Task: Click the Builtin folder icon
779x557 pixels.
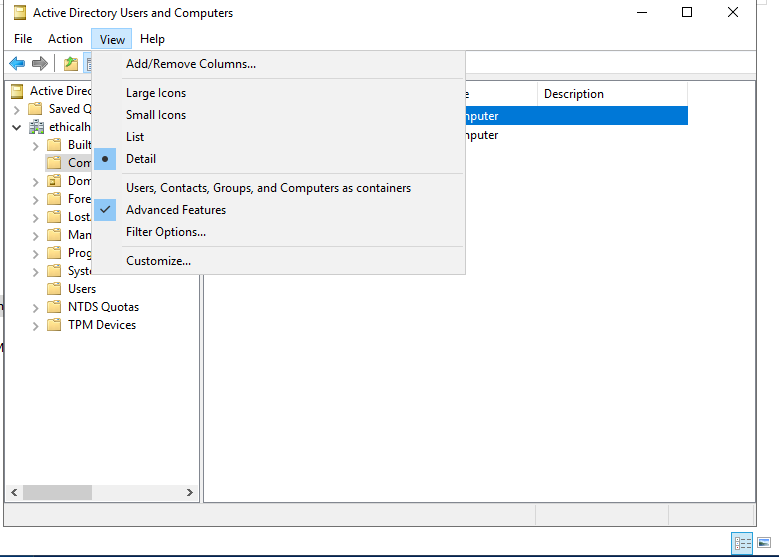Action: [54, 145]
